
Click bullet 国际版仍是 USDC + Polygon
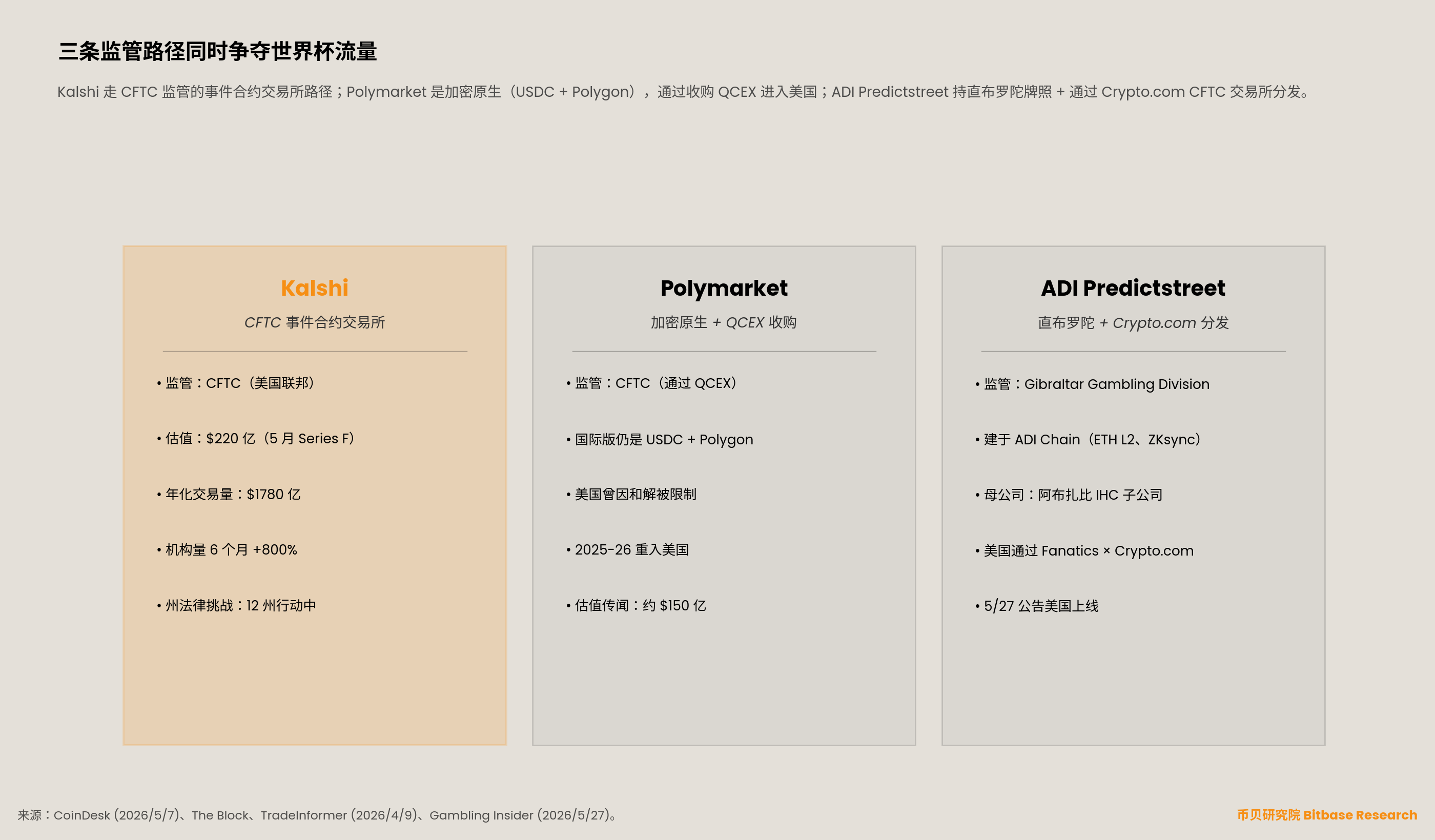[660, 440]
